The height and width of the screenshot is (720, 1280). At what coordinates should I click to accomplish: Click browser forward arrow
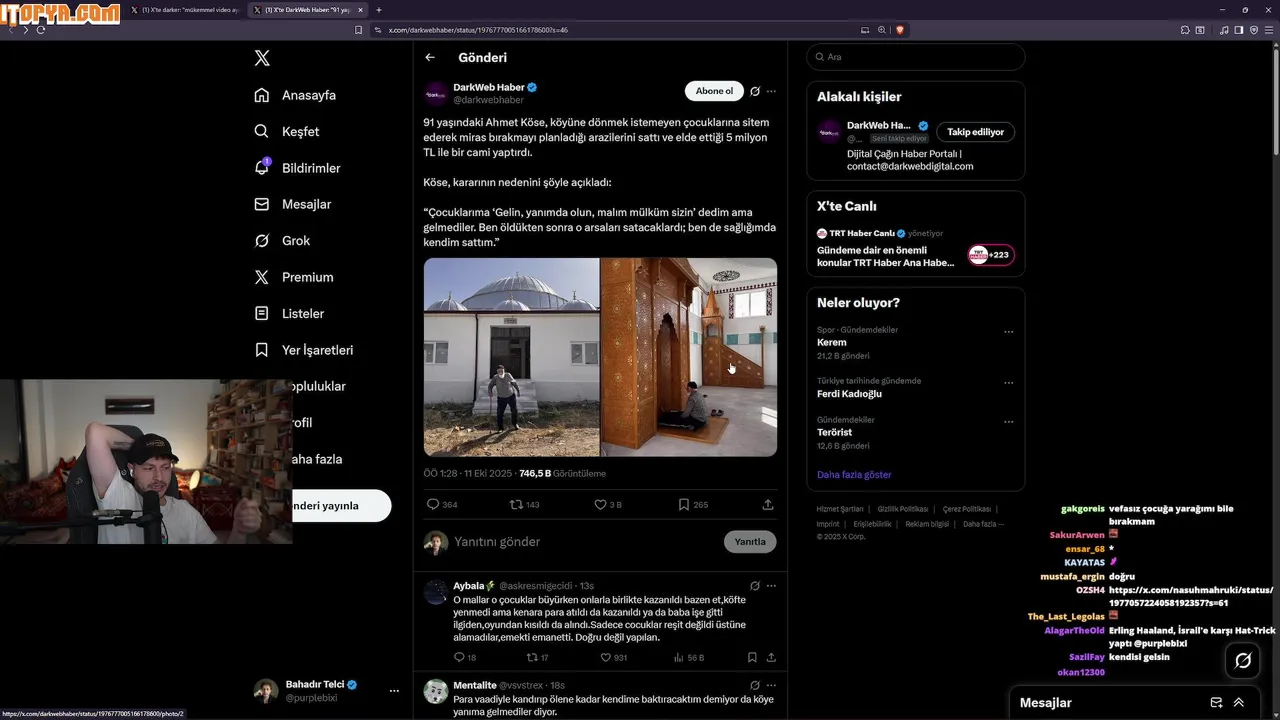[25, 30]
